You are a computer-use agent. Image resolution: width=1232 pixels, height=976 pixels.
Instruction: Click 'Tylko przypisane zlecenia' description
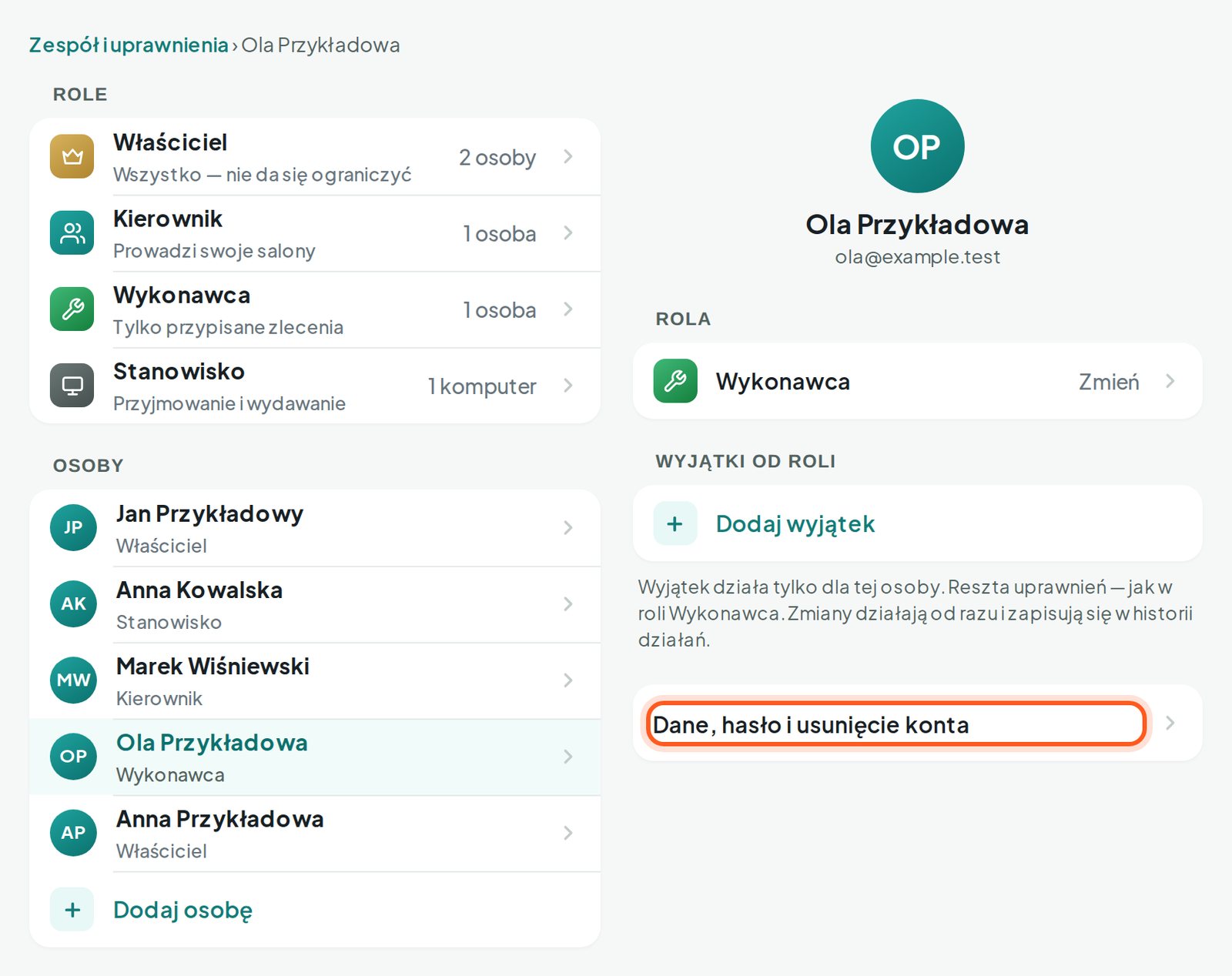228,327
